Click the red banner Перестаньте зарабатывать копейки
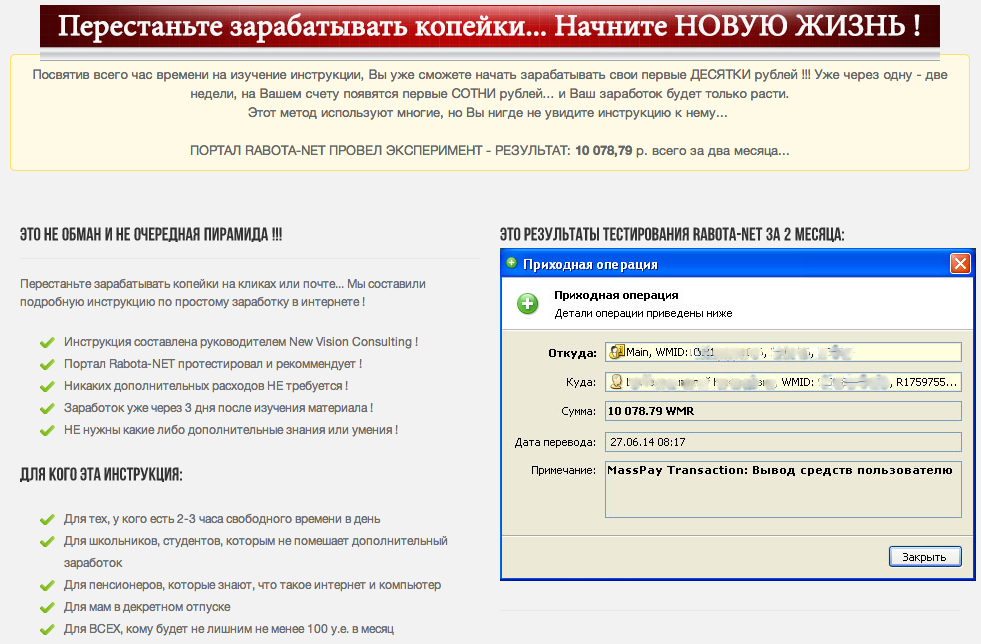This screenshot has width=981, height=644. [489, 26]
